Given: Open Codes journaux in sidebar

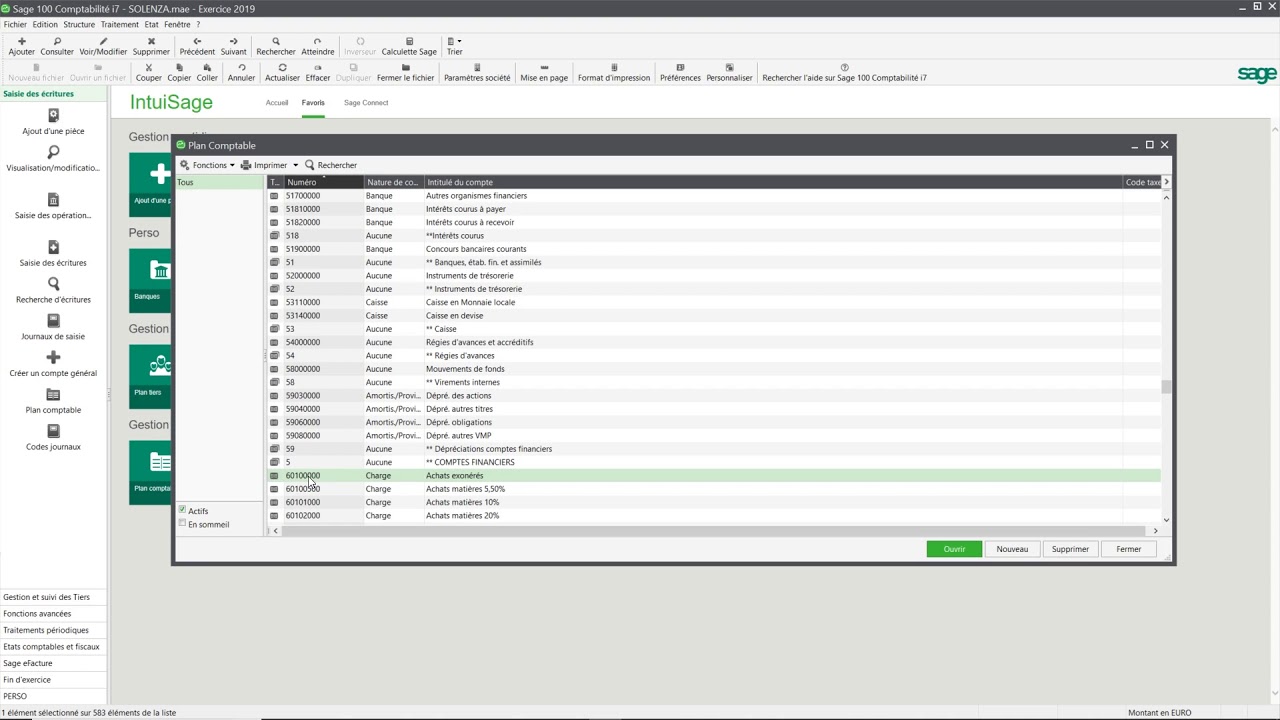Looking at the screenshot, I should (x=53, y=437).
